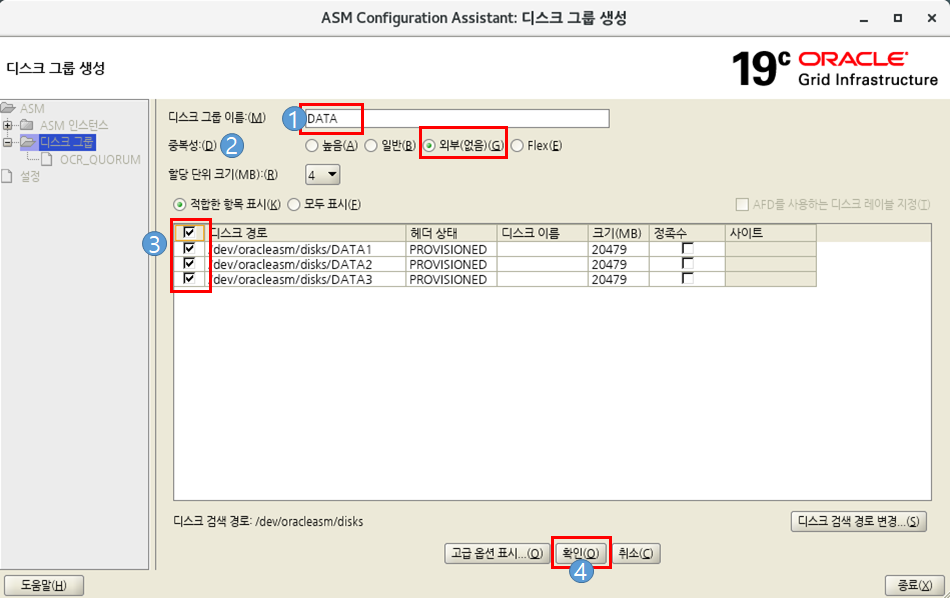The height and width of the screenshot is (600, 950).
Task: Select 모두 표시(E) radio button
Action: [294, 205]
